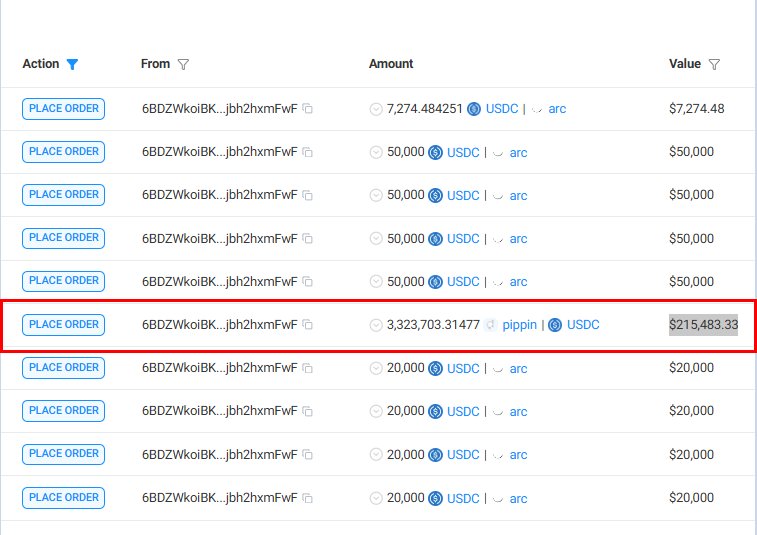
Task: Open the arc link in the 7,274.484251 row
Action: coord(557,109)
